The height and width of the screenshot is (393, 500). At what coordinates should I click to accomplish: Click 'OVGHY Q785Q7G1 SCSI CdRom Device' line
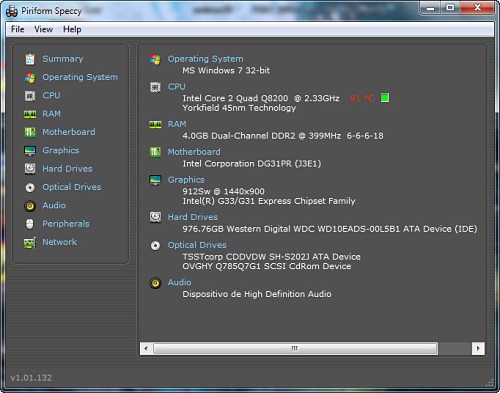tap(267, 266)
